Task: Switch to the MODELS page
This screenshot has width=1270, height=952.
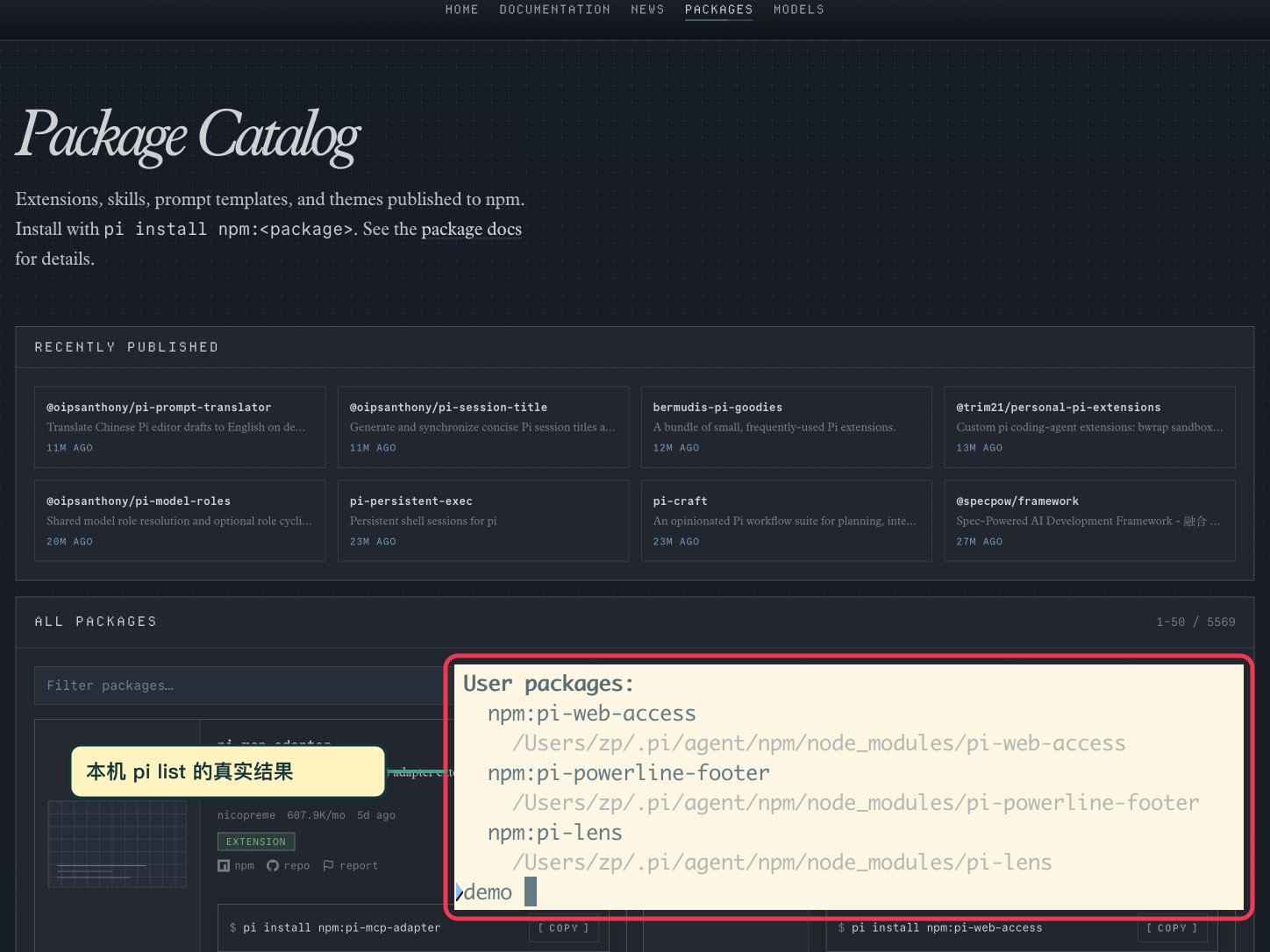Action: [x=798, y=10]
